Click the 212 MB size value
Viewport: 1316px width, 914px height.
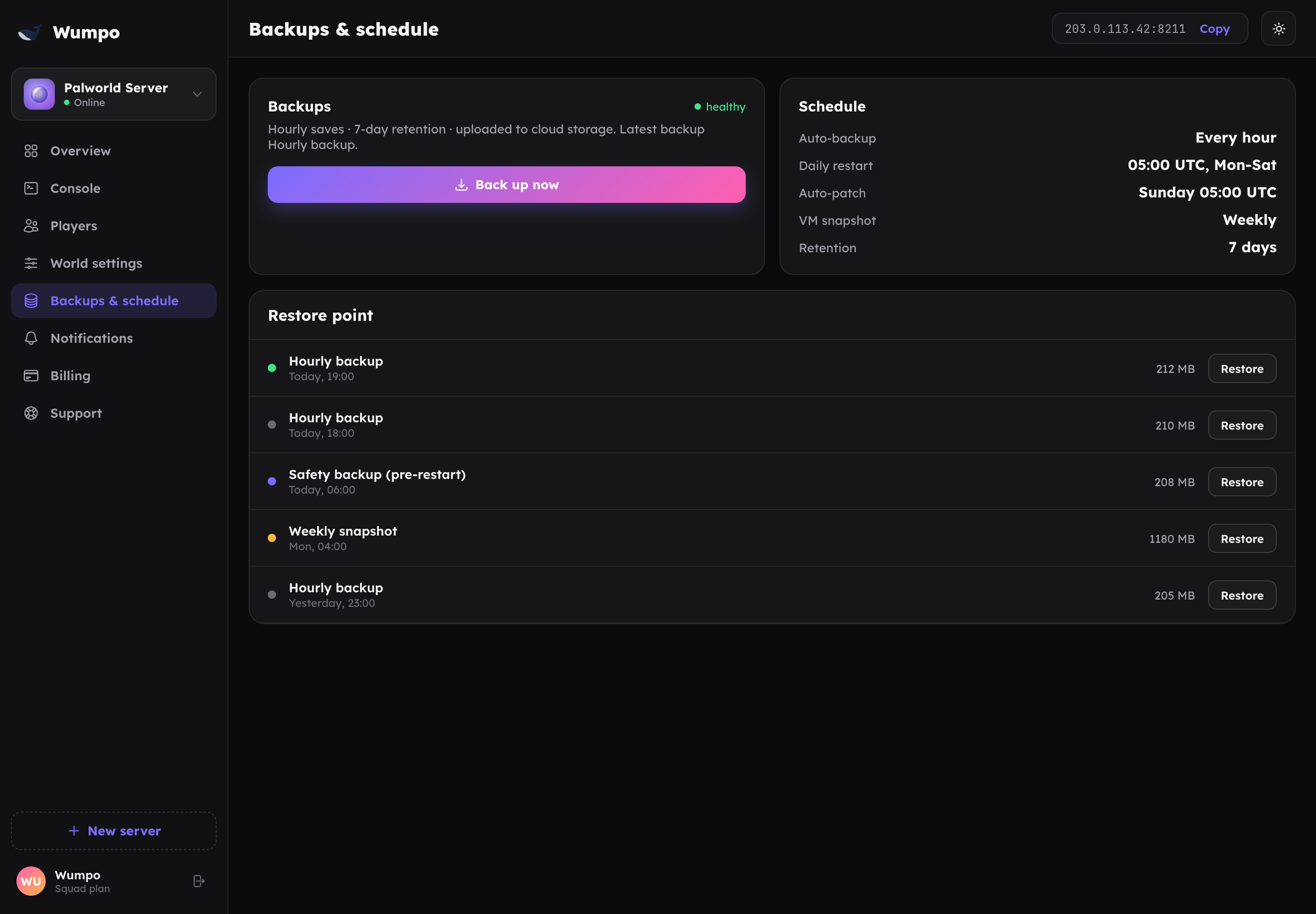[x=1175, y=369]
